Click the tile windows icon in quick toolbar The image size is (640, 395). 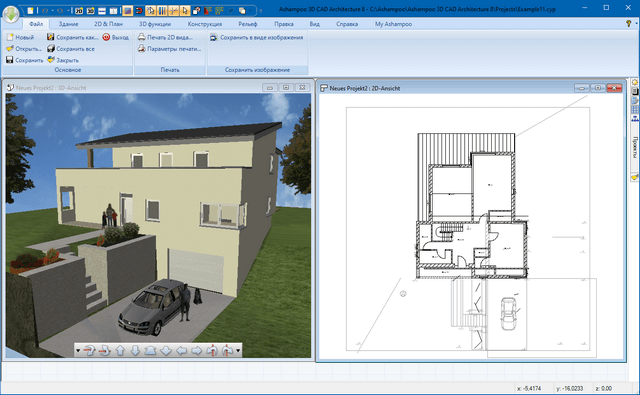tap(113, 11)
